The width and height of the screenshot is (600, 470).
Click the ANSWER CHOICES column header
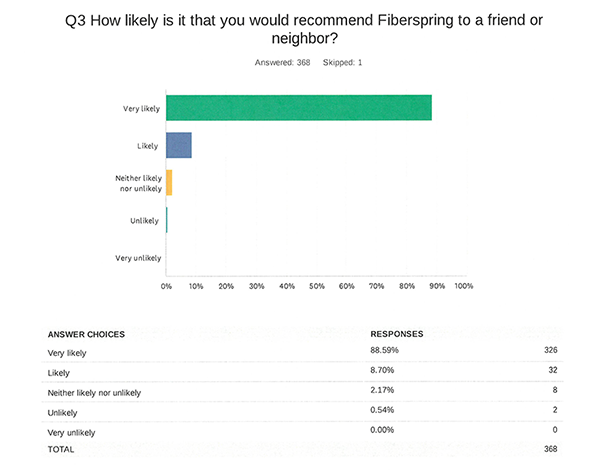coord(86,334)
